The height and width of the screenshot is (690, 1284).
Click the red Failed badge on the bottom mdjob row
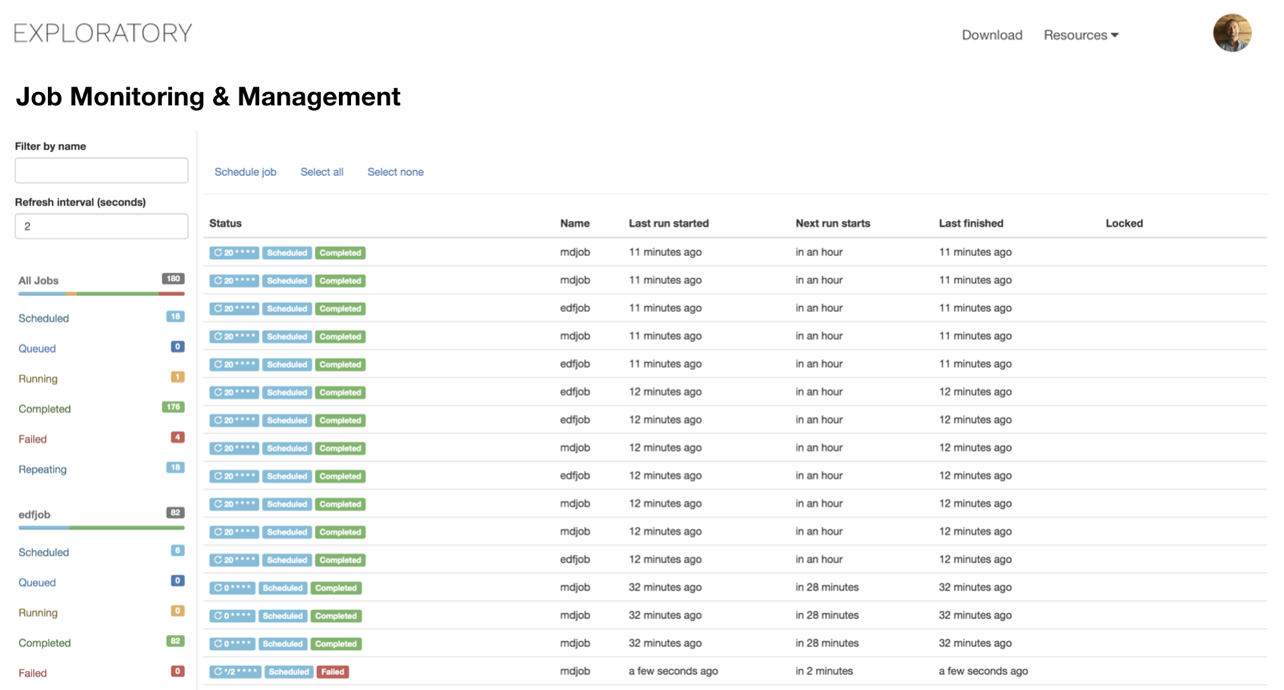click(x=332, y=671)
